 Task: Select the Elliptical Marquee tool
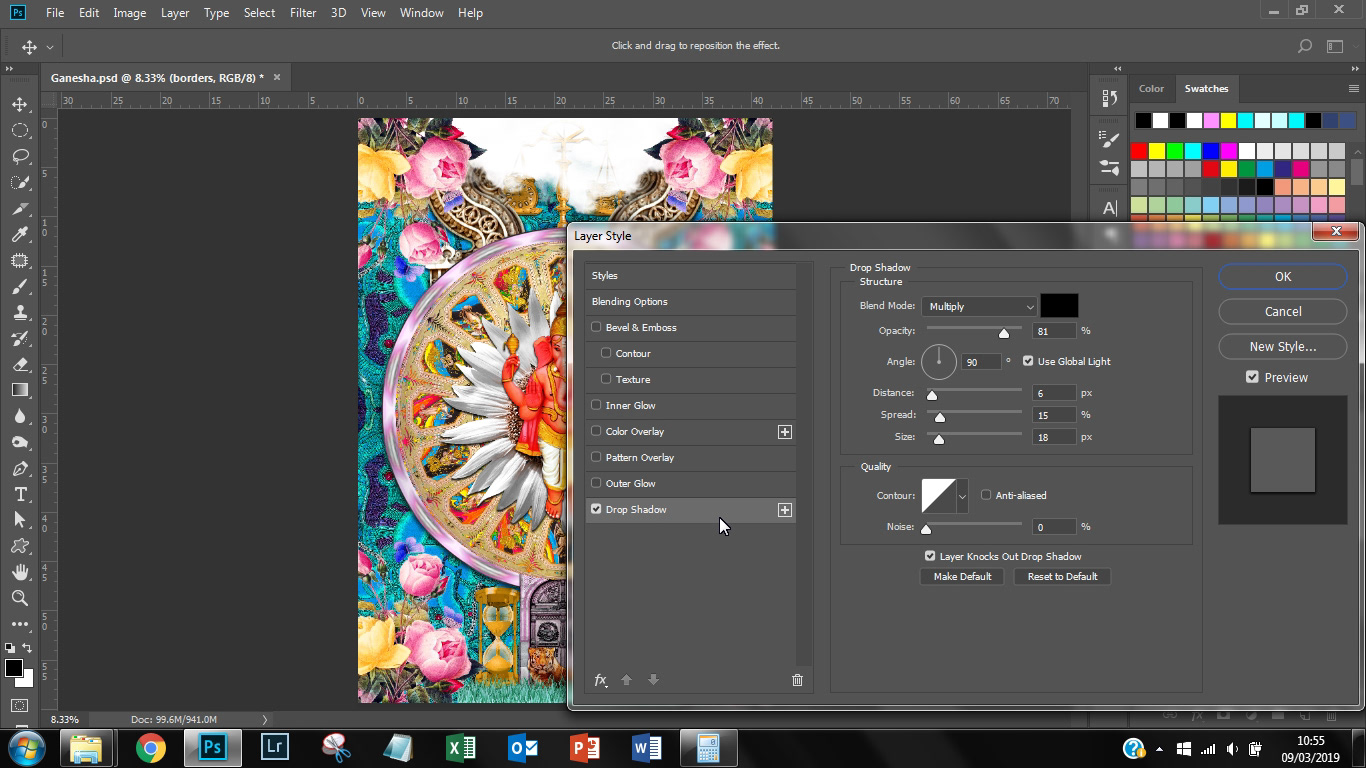(20, 130)
